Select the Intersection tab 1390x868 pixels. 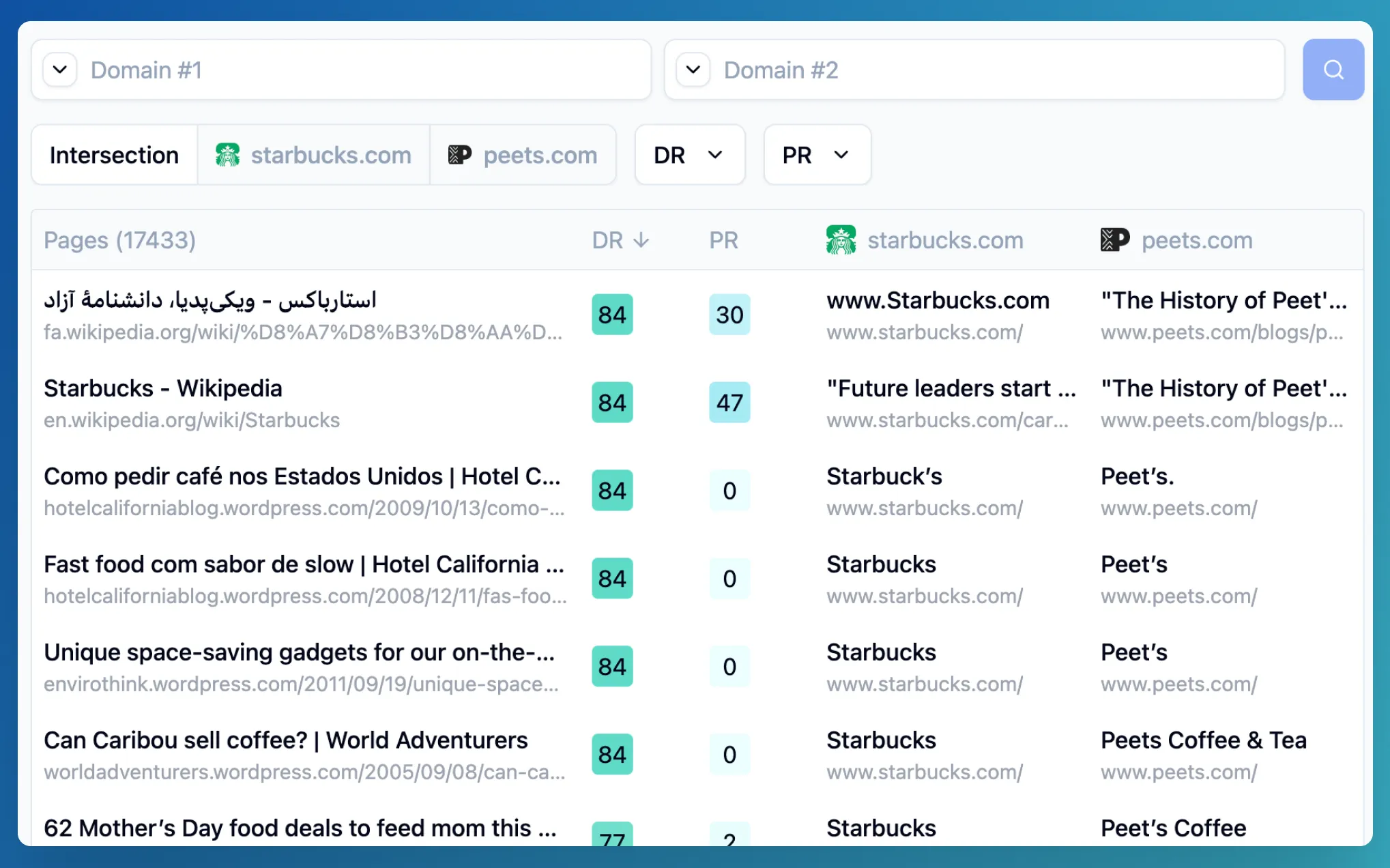coord(113,155)
